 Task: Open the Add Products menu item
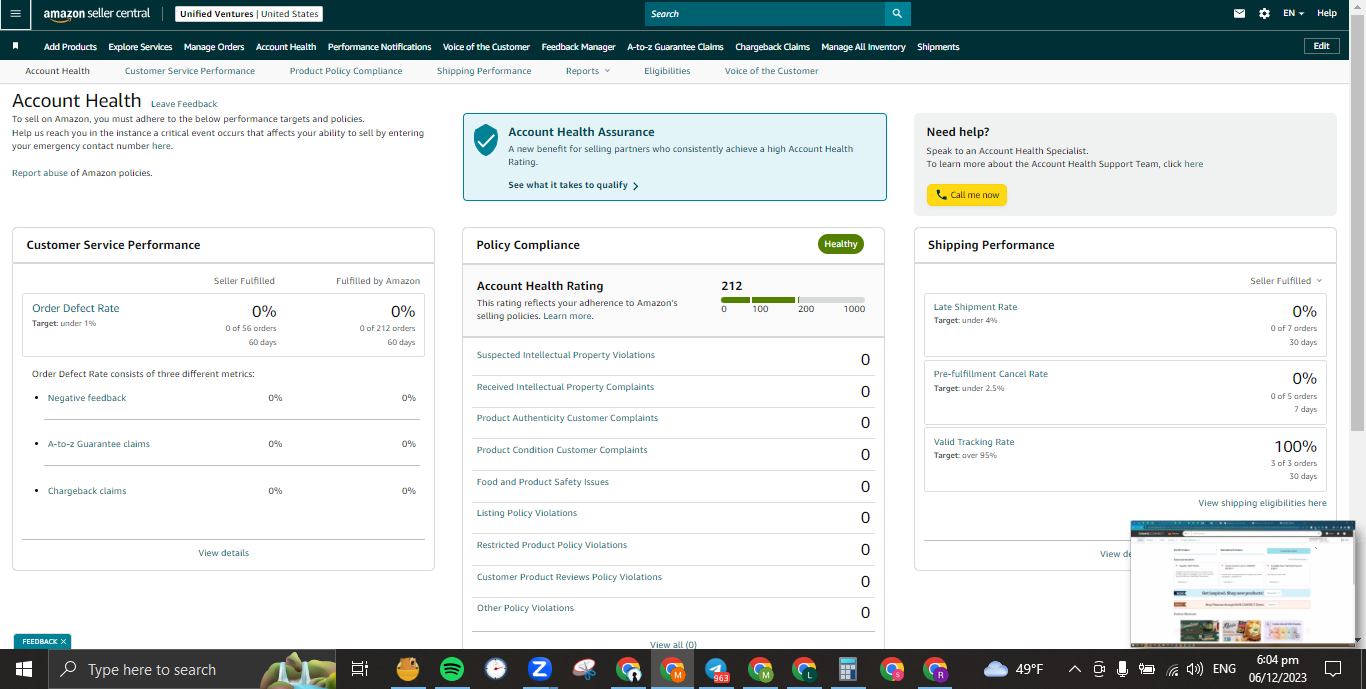pos(70,47)
